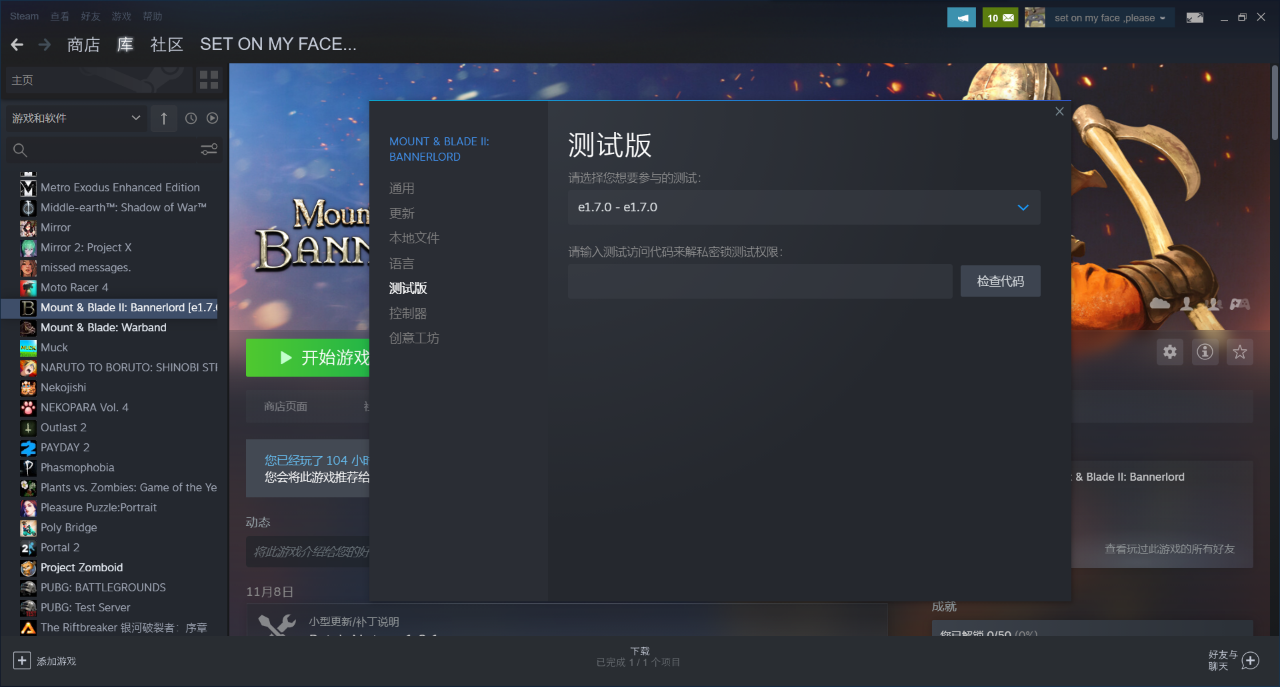Open the announcements megaphone icon

click(961, 18)
